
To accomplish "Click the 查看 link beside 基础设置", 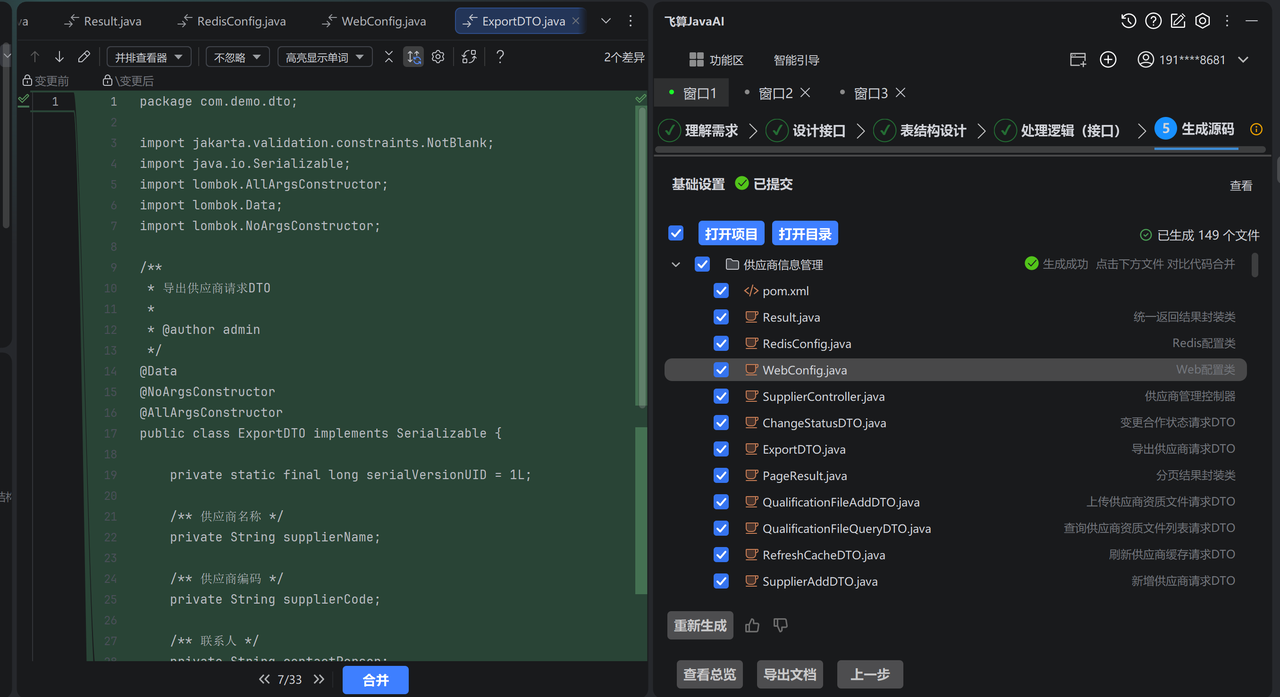I will tap(1241, 185).
